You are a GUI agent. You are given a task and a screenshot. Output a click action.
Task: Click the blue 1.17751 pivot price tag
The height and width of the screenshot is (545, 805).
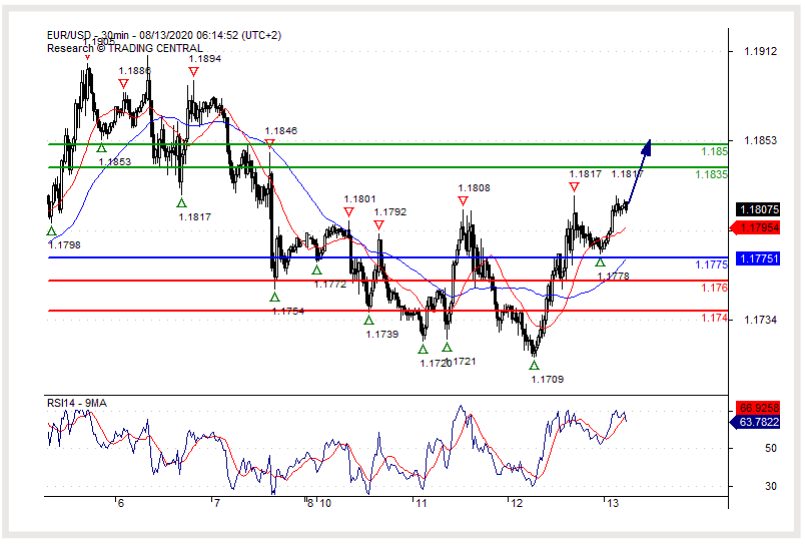click(758, 258)
